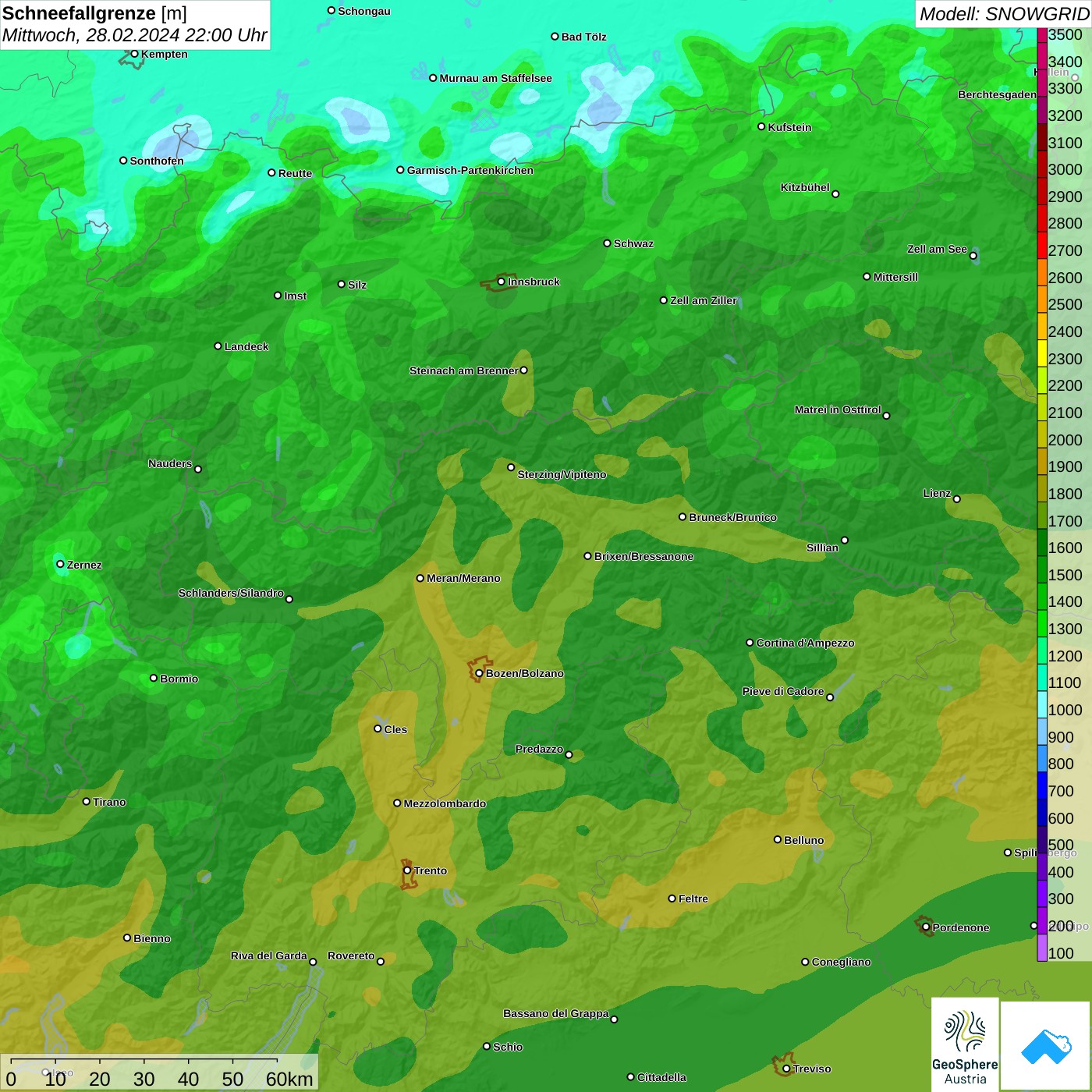Click the Zell am See location dot
The height and width of the screenshot is (1092, 1092).
tap(973, 255)
